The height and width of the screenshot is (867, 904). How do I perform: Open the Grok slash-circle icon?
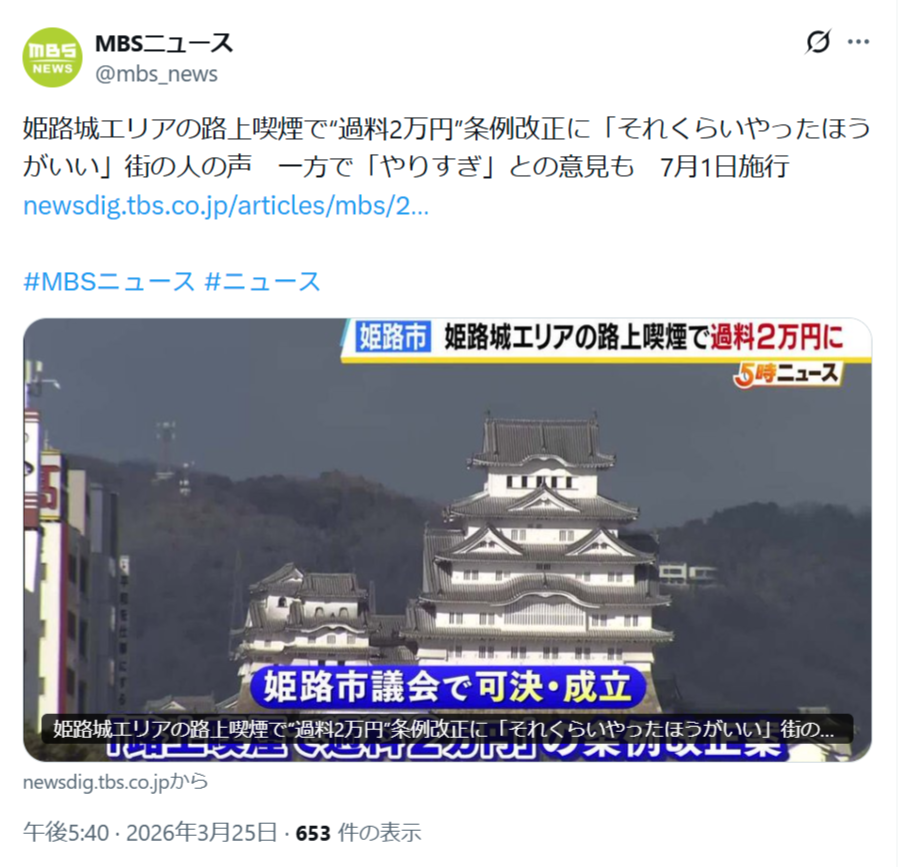coord(818,42)
